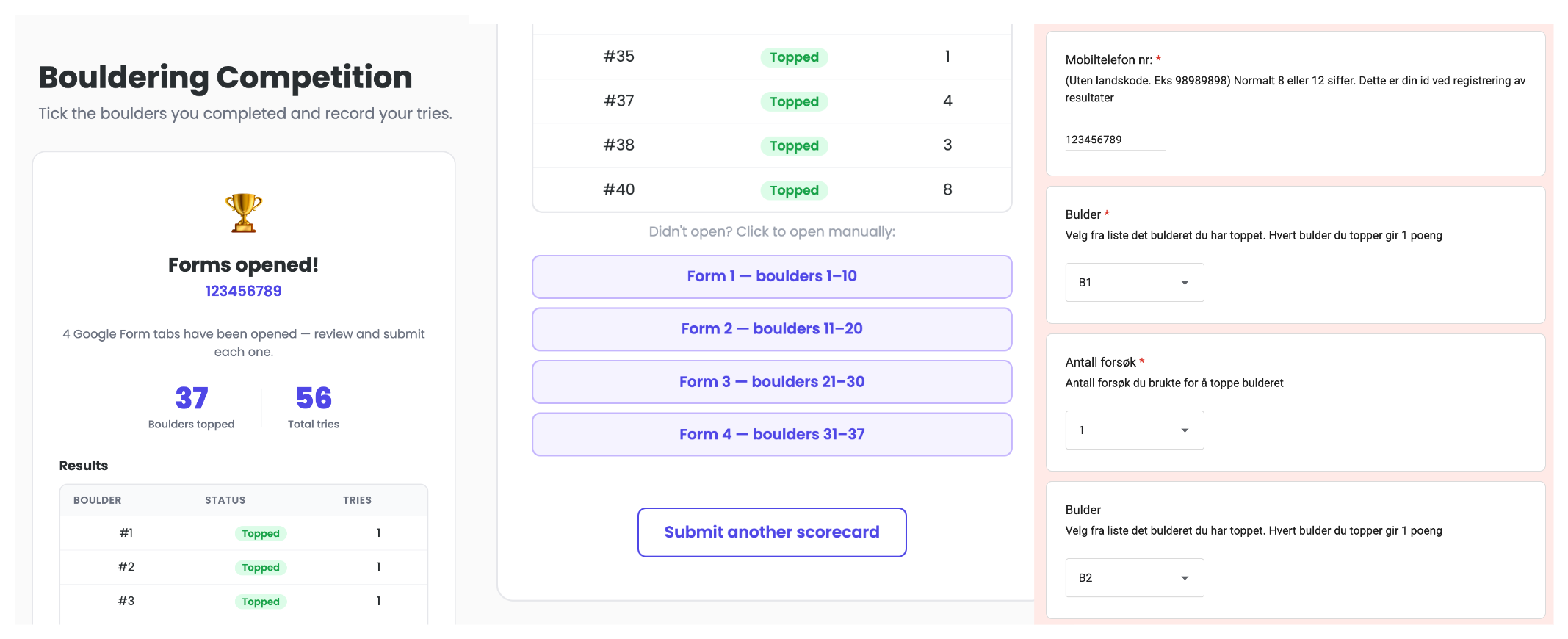The image size is (1568, 639).
Task: Click the 37 Boulders topped count
Action: click(192, 399)
